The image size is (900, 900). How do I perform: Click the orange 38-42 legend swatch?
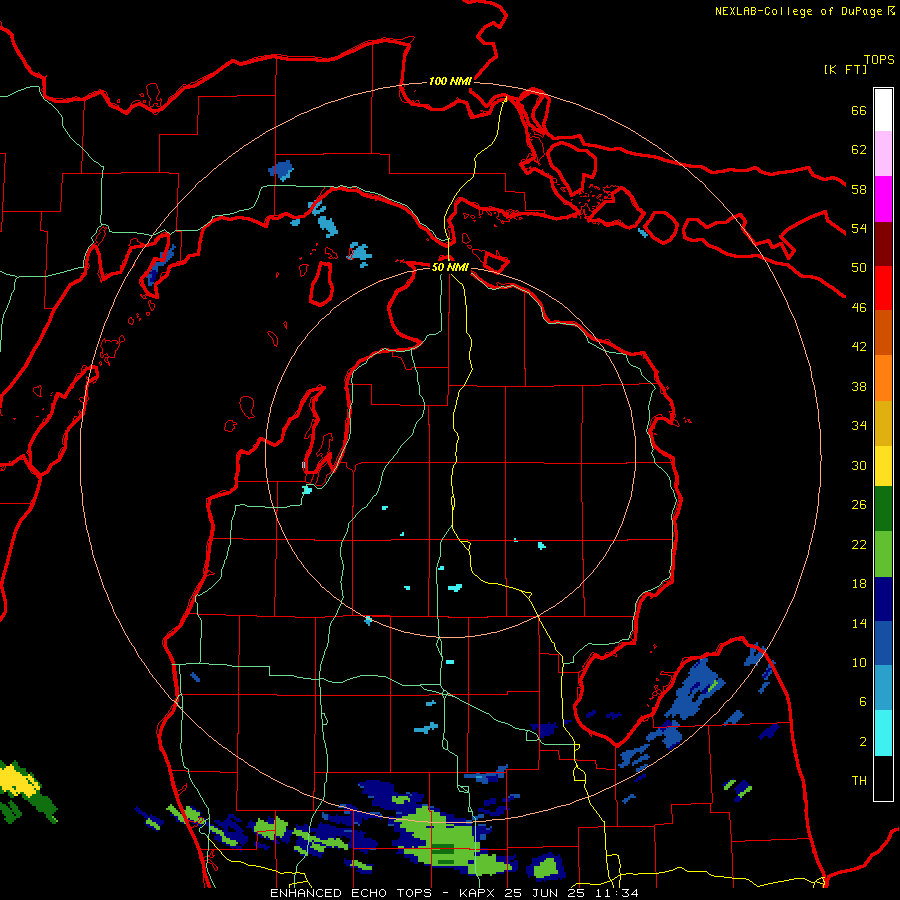[x=883, y=378]
